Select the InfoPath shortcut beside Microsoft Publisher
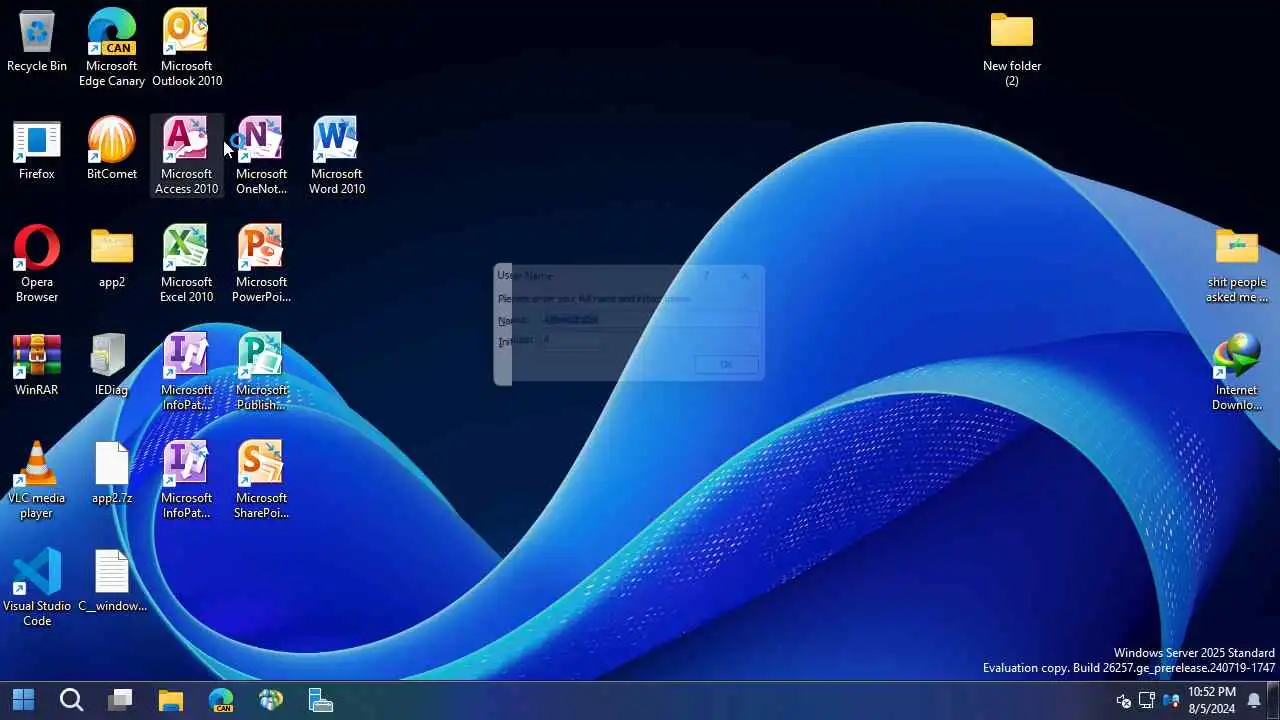Screen dimensions: 1280x720 187,372
